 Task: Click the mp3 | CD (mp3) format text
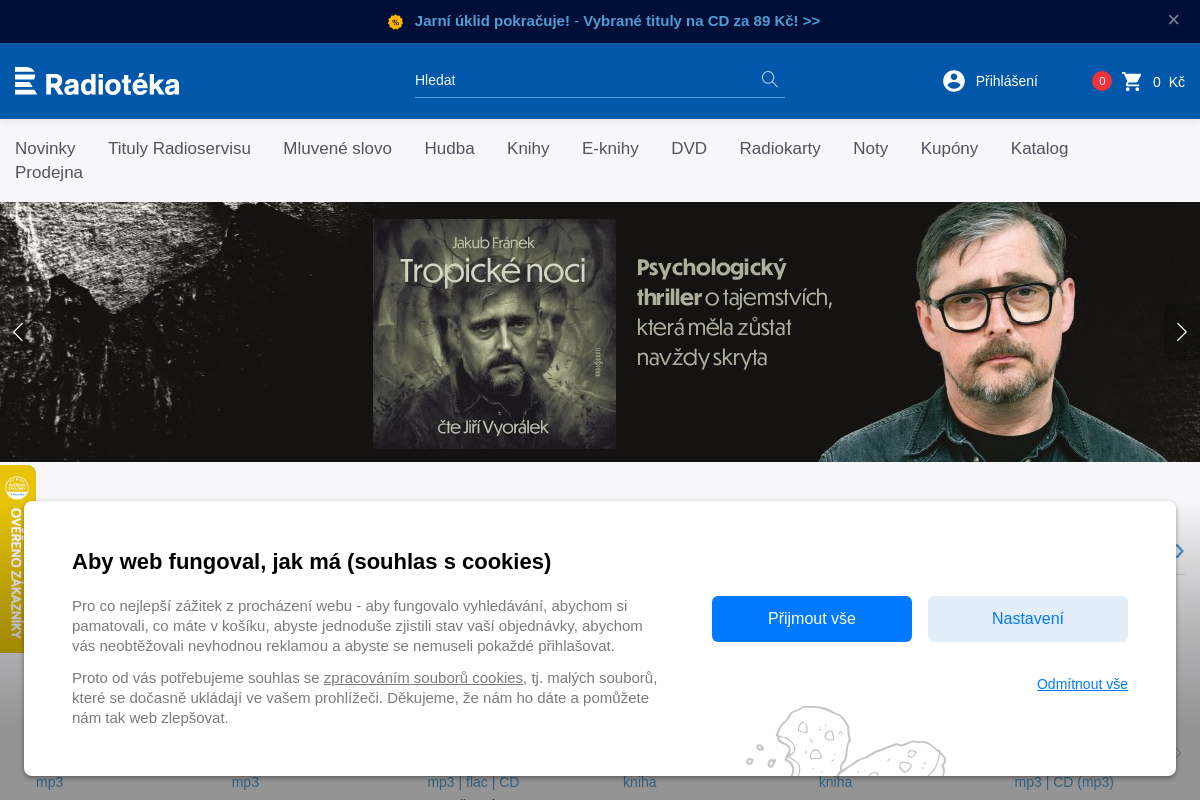pos(1064,782)
